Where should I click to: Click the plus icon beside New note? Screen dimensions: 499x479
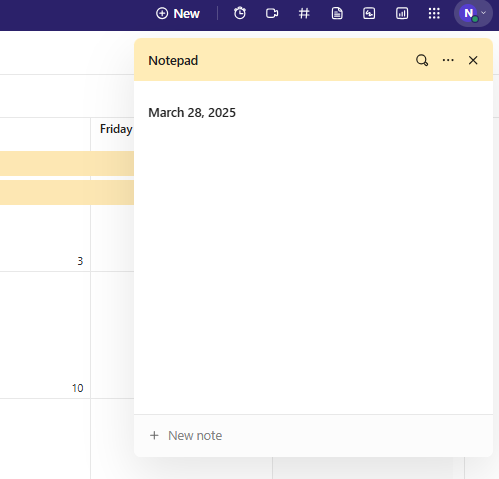154,435
